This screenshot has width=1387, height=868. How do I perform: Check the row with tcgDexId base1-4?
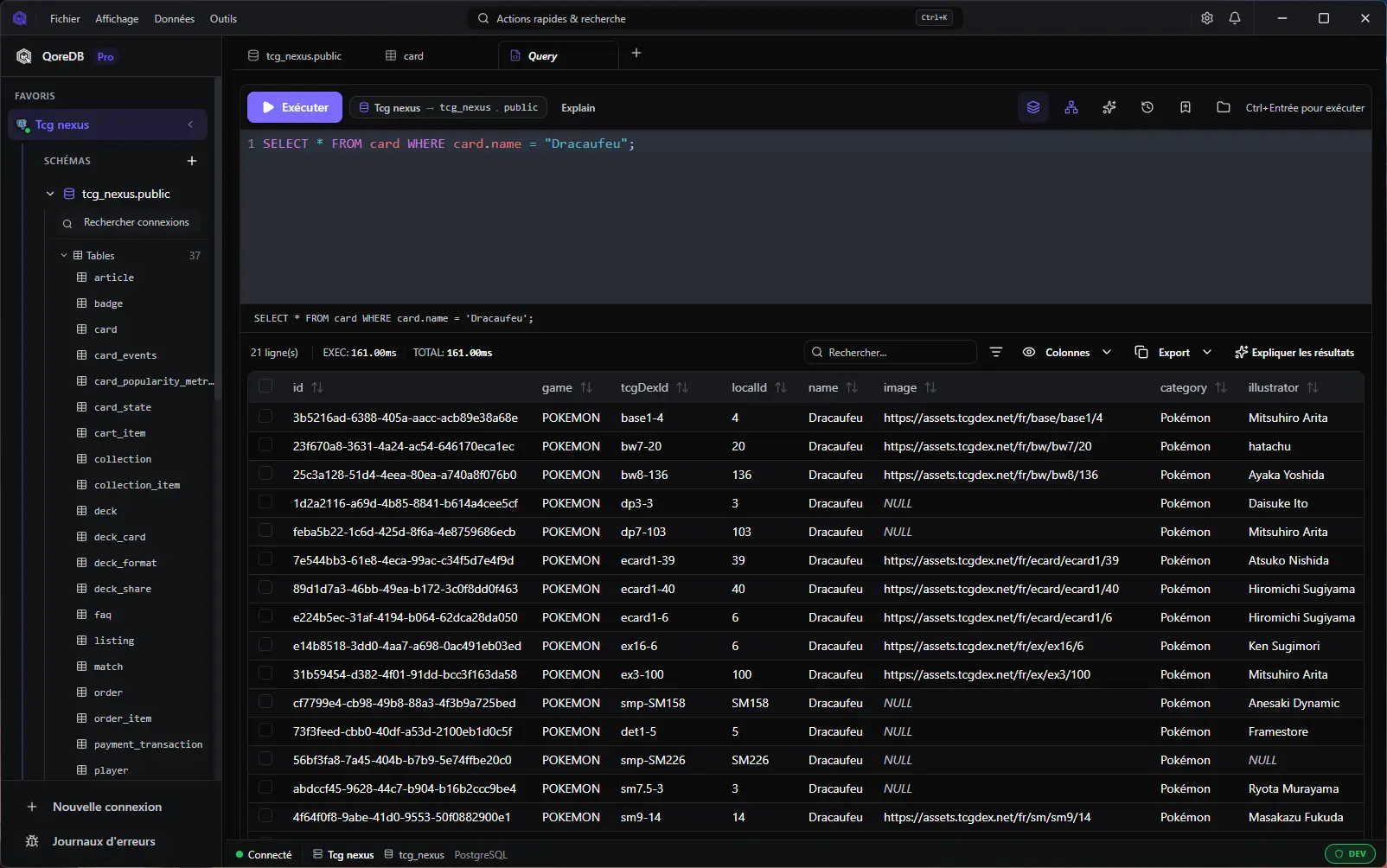point(265,417)
